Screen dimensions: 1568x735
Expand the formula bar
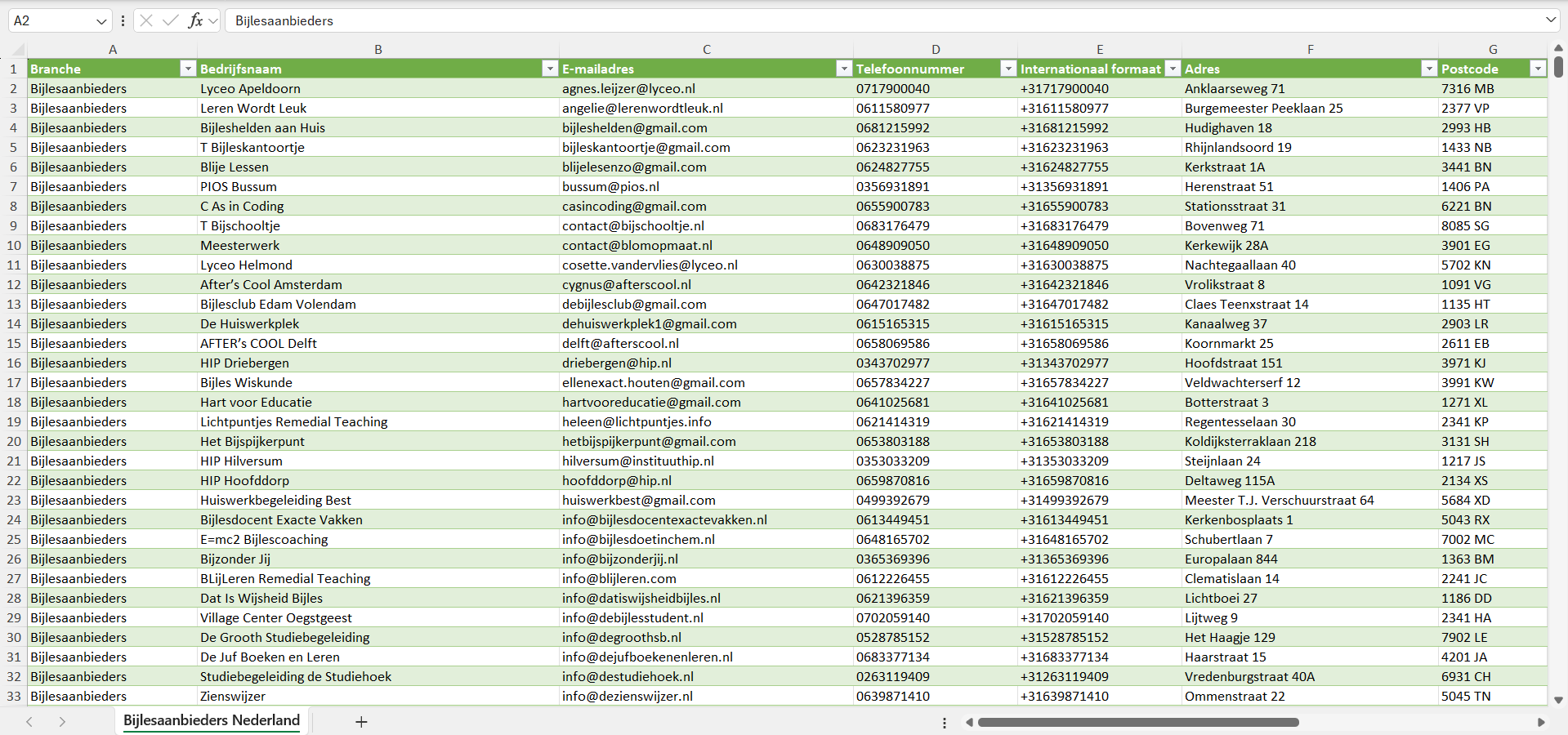[x=1550, y=20]
